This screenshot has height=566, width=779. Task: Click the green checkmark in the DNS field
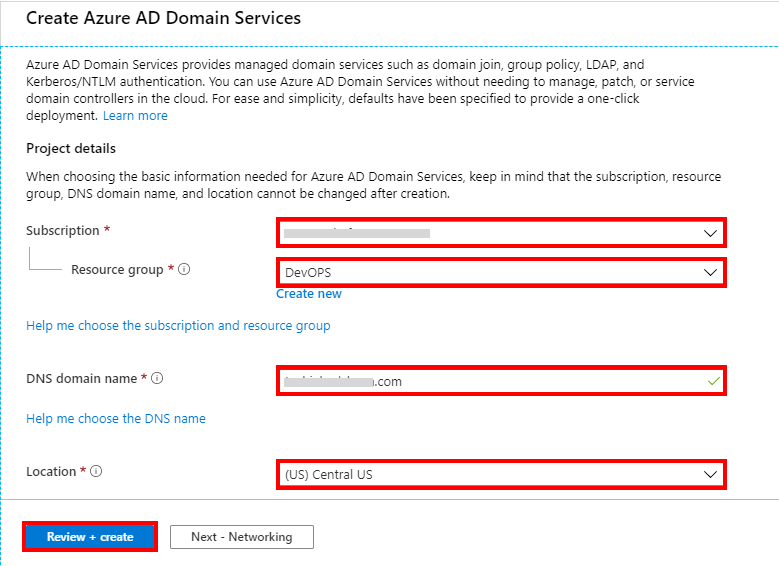pos(712,381)
